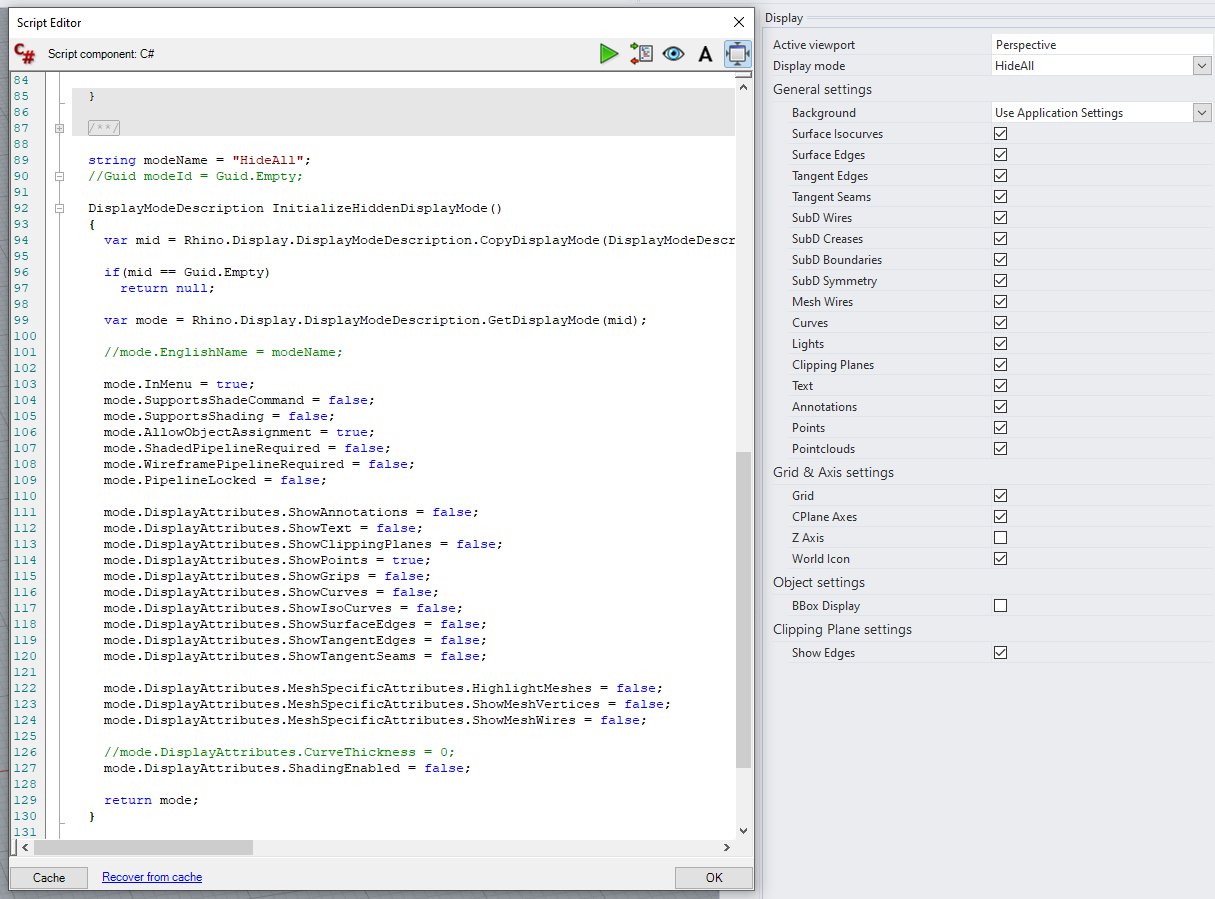1215x899 pixels.
Task: Uncheck the Curves checkbox
Action: (1000, 323)
